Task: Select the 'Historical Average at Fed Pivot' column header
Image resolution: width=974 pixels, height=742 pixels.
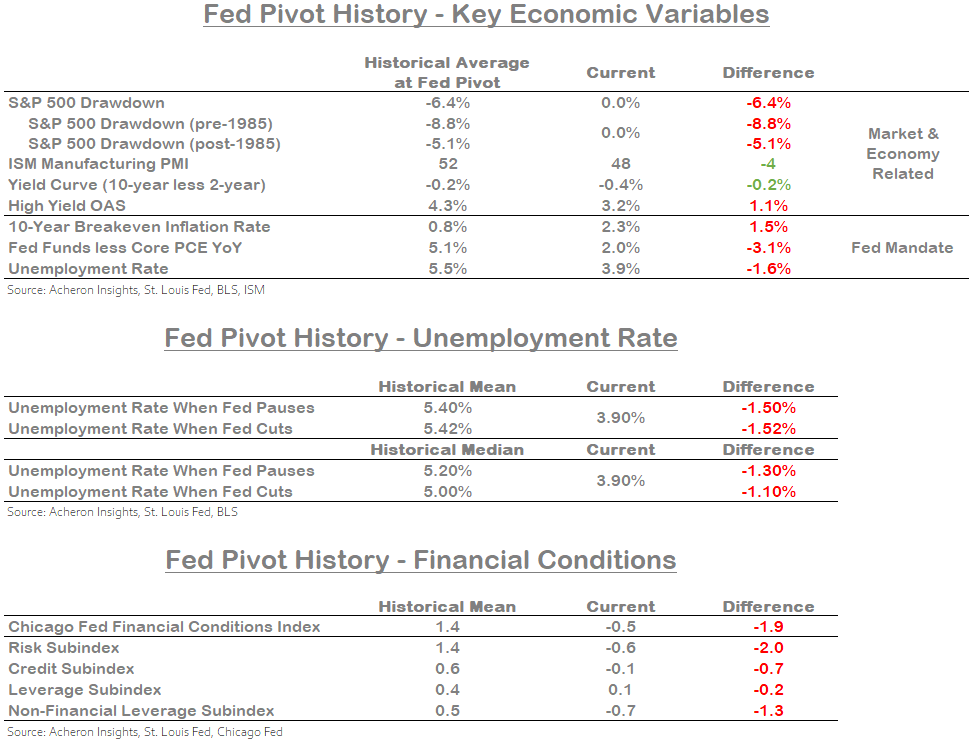Action: click(447, 72)
